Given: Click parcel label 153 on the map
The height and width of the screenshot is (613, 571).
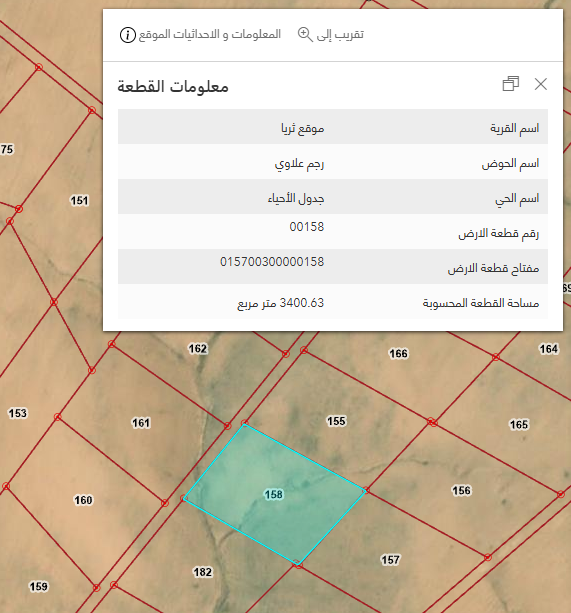Looking at the screenshot, I should [18, 413].
